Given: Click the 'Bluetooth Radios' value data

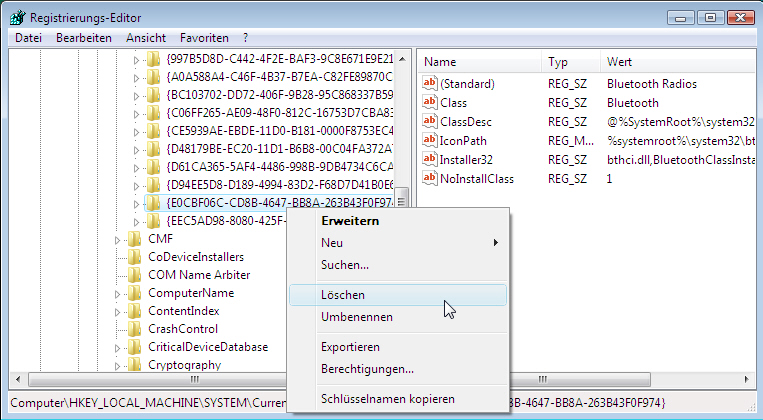Looking at the screenshot, I should tap(652, 84).
